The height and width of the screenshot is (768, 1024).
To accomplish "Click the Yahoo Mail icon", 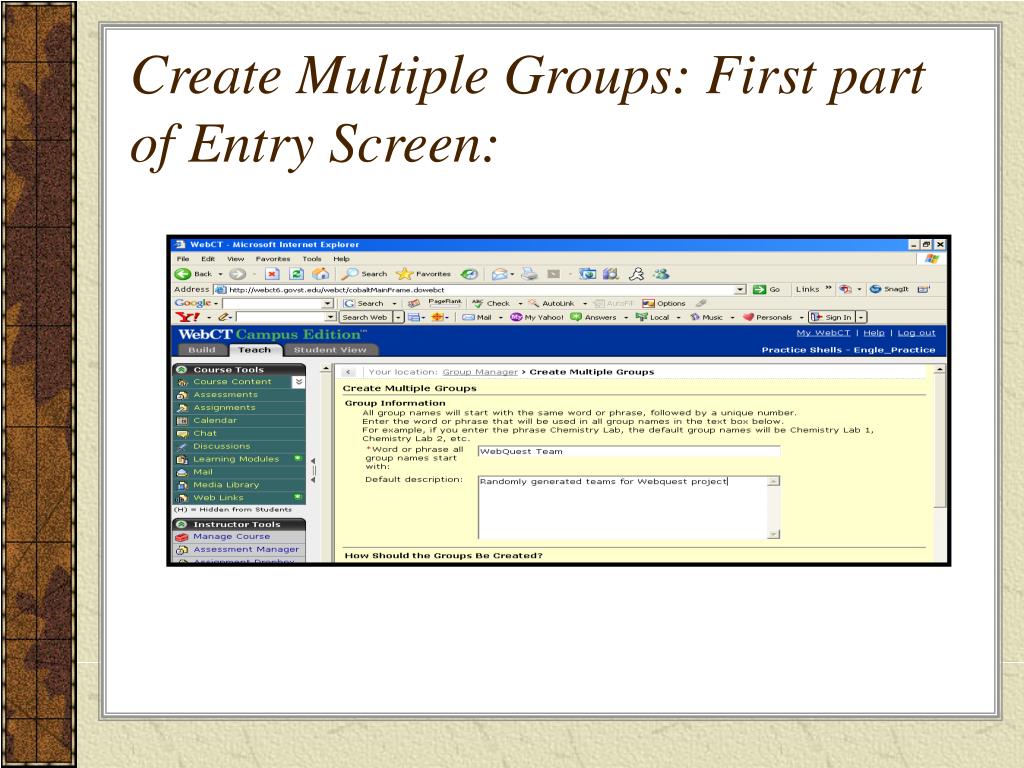I will [x=468, y=317].
